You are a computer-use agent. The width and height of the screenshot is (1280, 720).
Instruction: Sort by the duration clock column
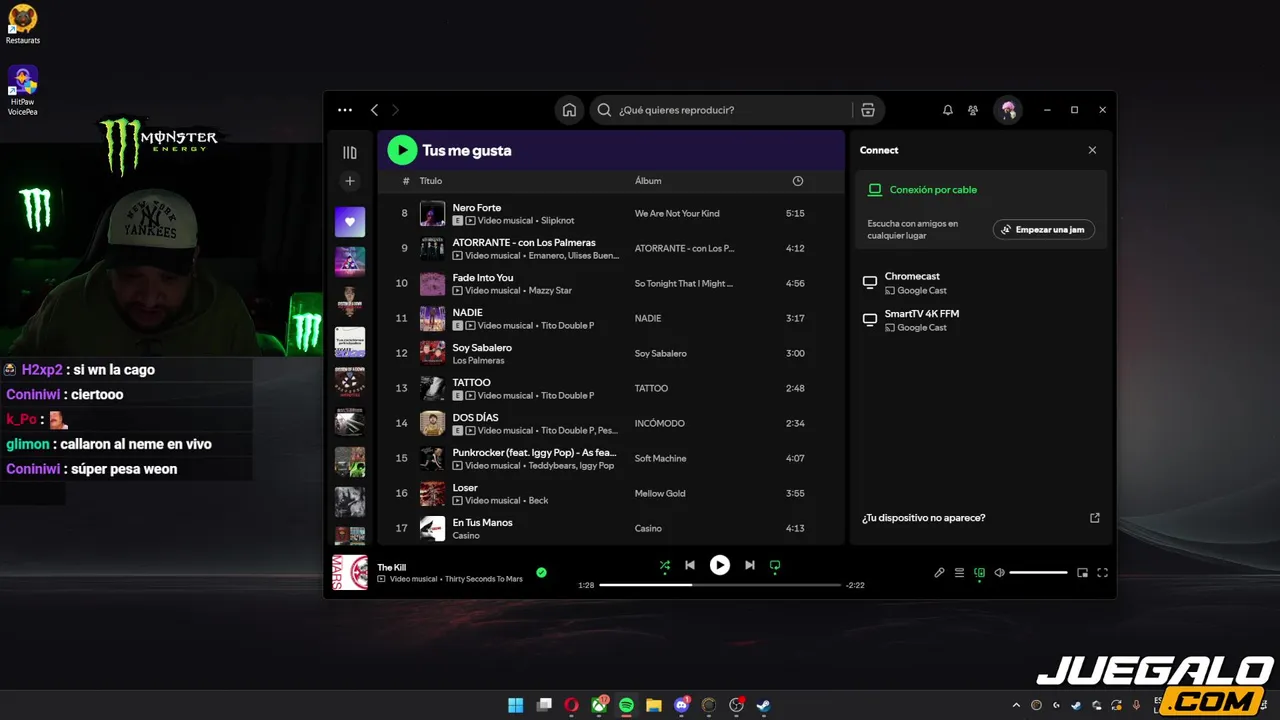797,181
